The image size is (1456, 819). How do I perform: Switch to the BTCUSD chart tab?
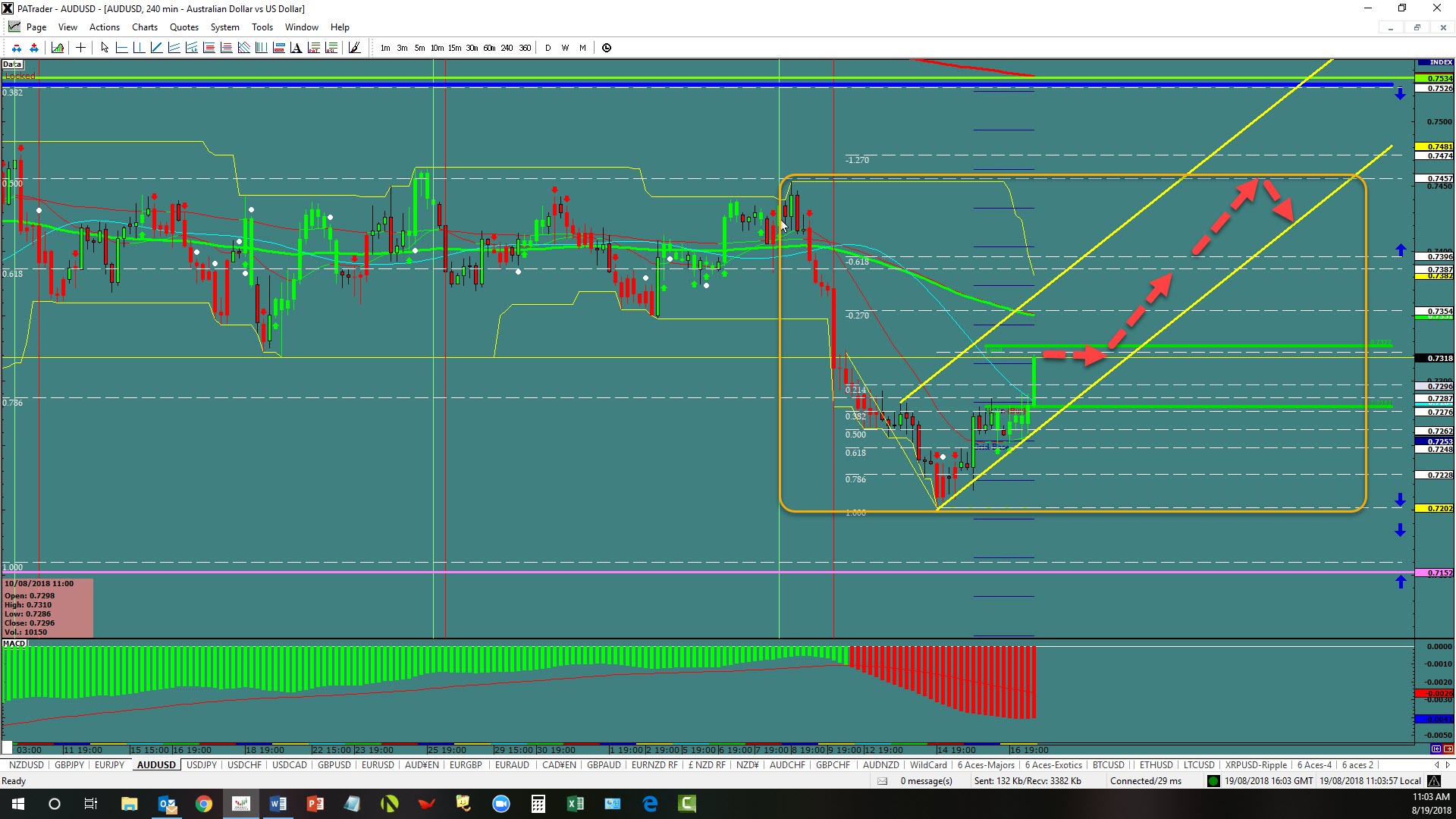click(x=1109, y=765)
